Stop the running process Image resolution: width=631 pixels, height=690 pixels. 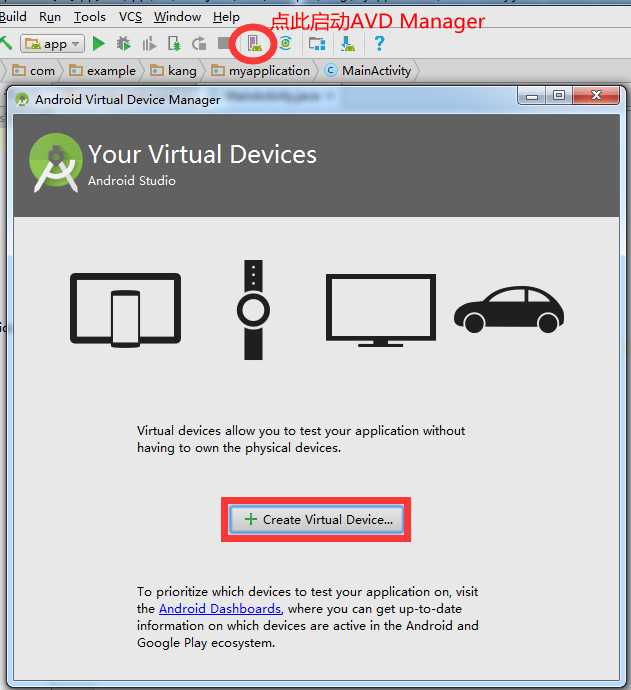tap(224, 43)
